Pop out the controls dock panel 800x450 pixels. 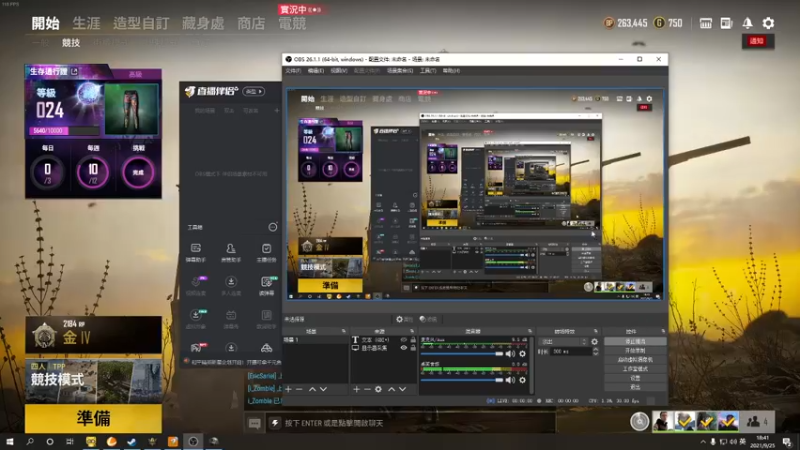pos(663,332)
